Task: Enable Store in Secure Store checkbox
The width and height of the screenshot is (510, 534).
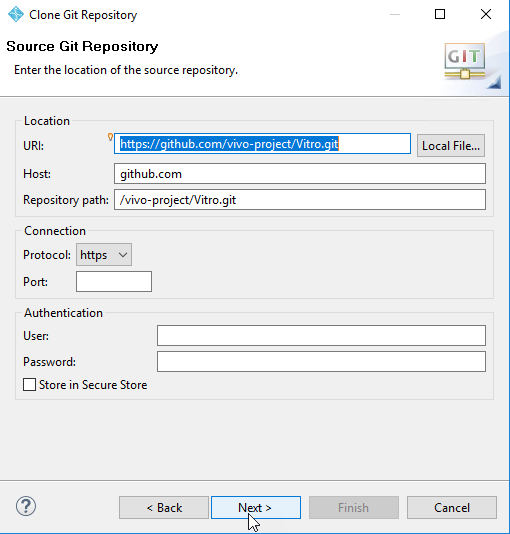Action: click(x=29, y=385)
